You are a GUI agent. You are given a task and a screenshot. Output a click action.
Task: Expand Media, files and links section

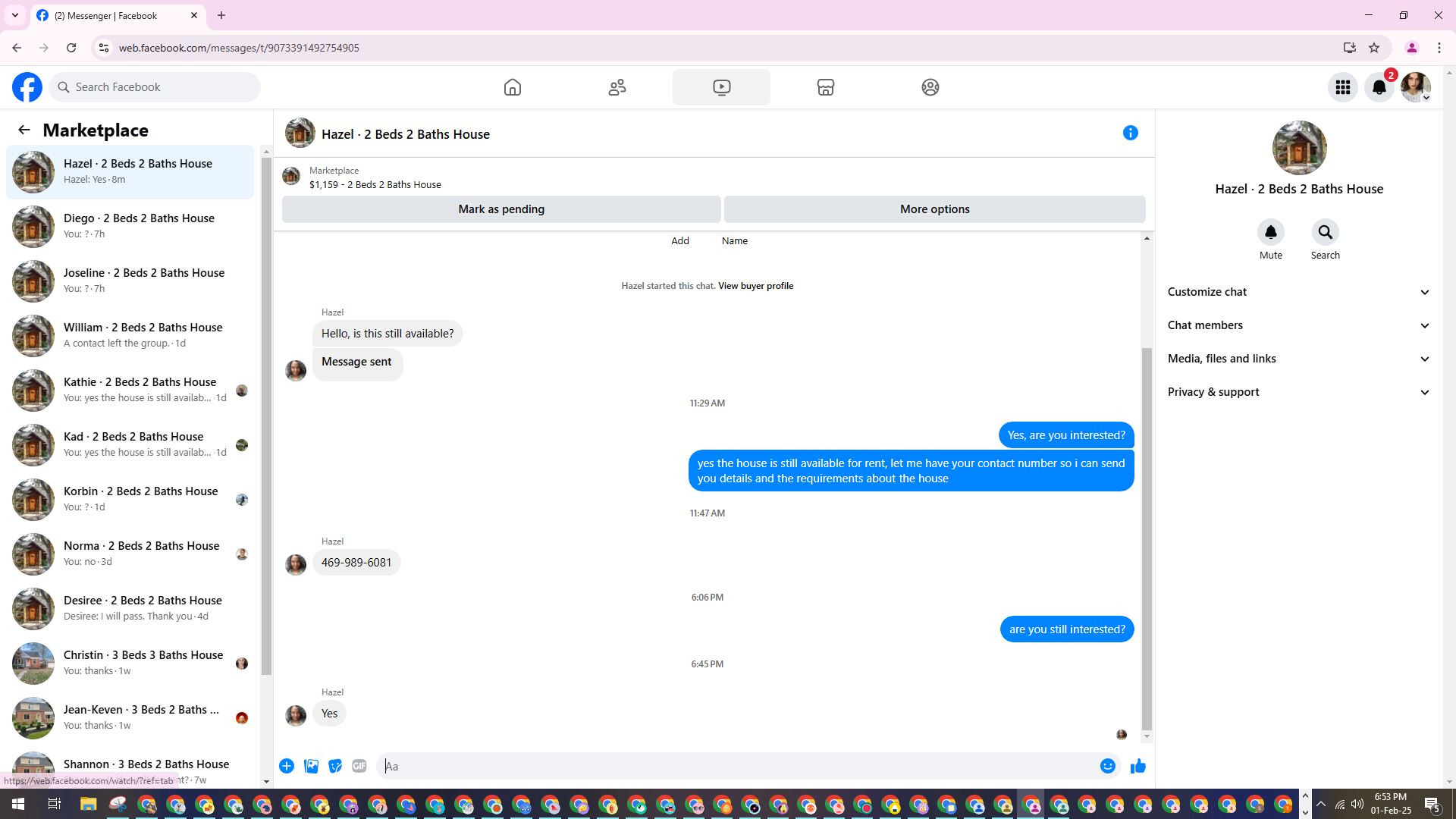point(1298,359)
